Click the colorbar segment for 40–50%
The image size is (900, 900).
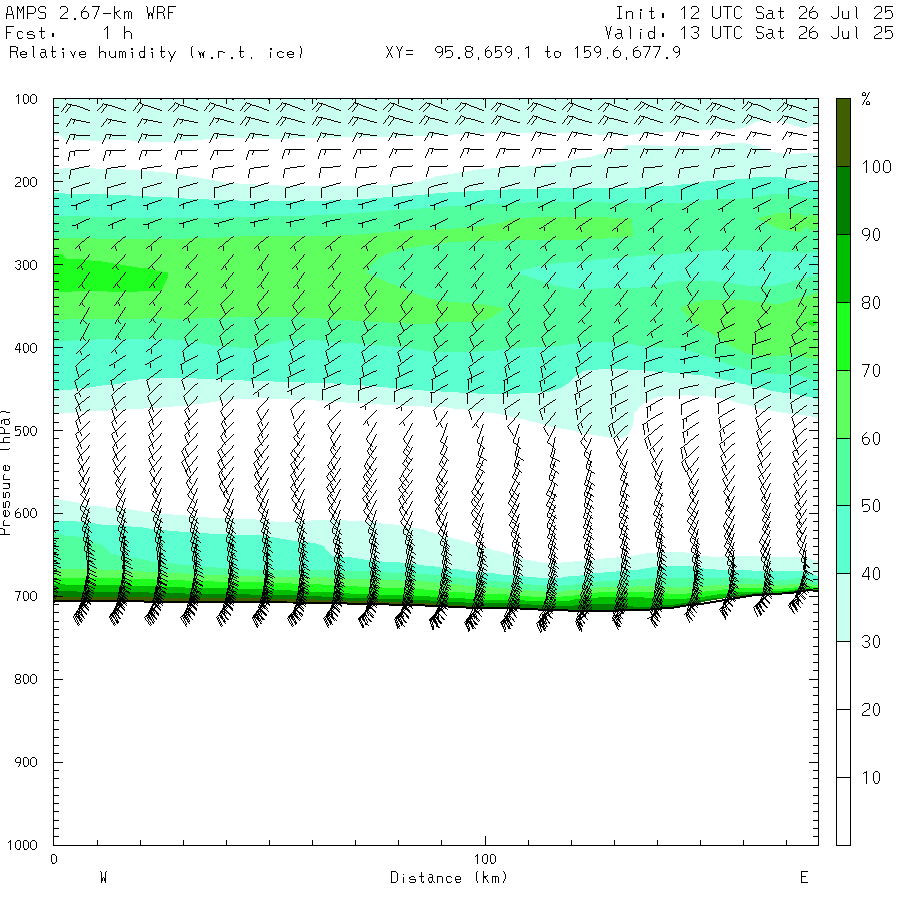coord(843,540)
